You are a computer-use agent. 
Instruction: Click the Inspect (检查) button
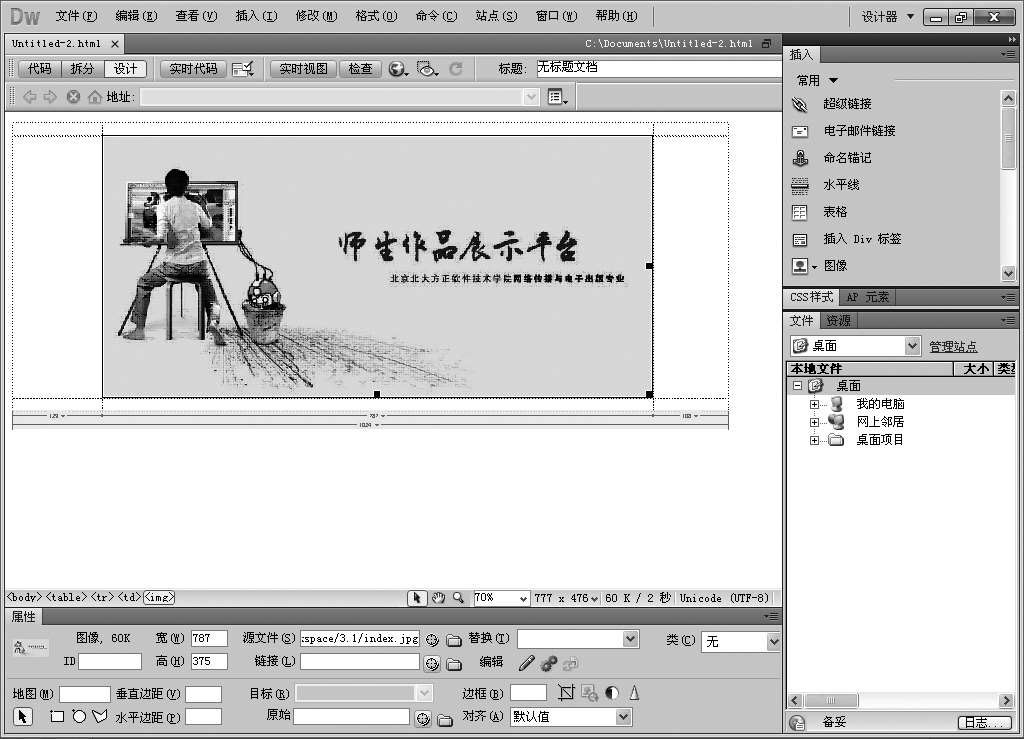[360, 69]
